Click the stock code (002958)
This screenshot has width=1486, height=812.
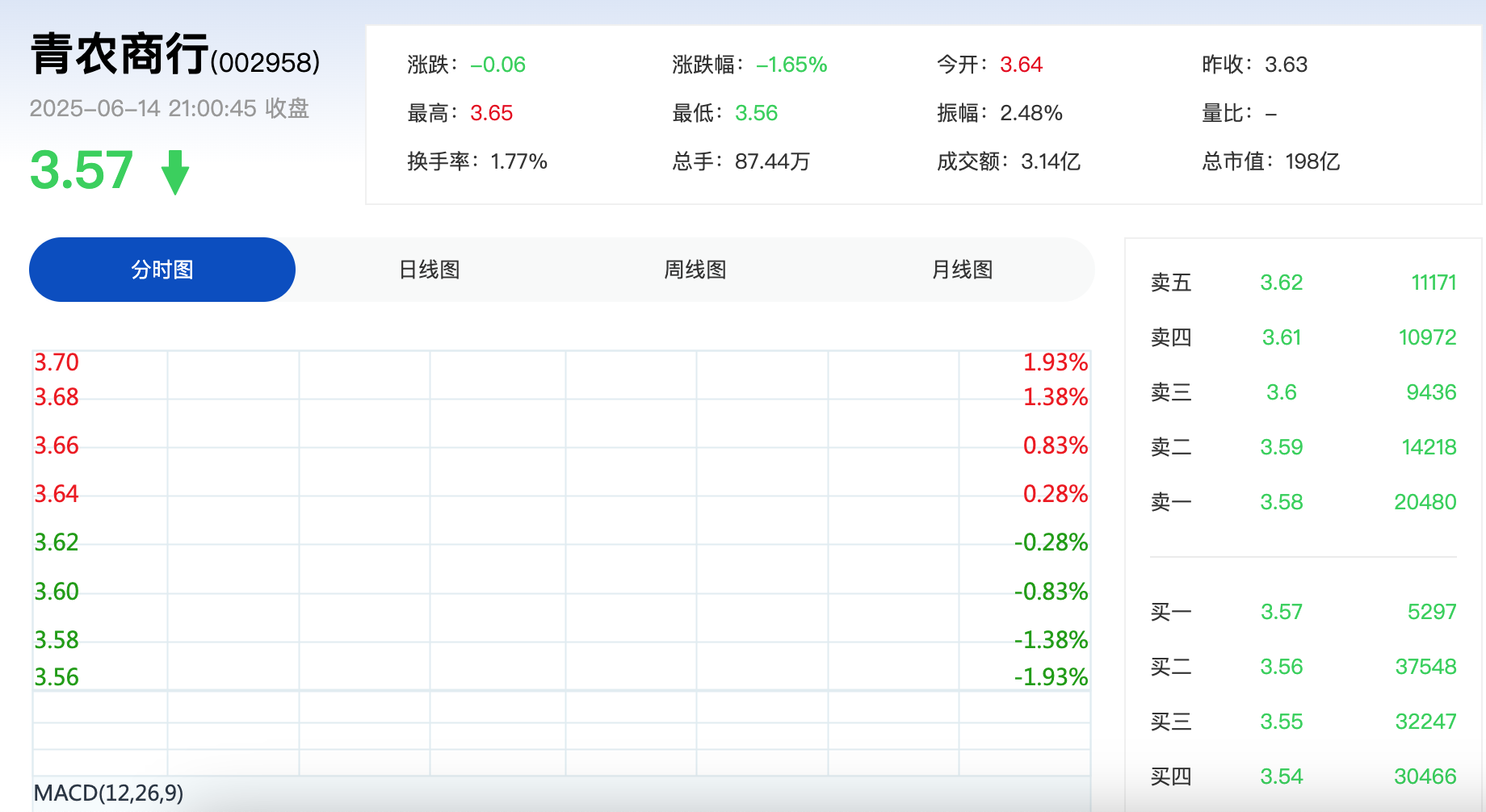point(267,60)
